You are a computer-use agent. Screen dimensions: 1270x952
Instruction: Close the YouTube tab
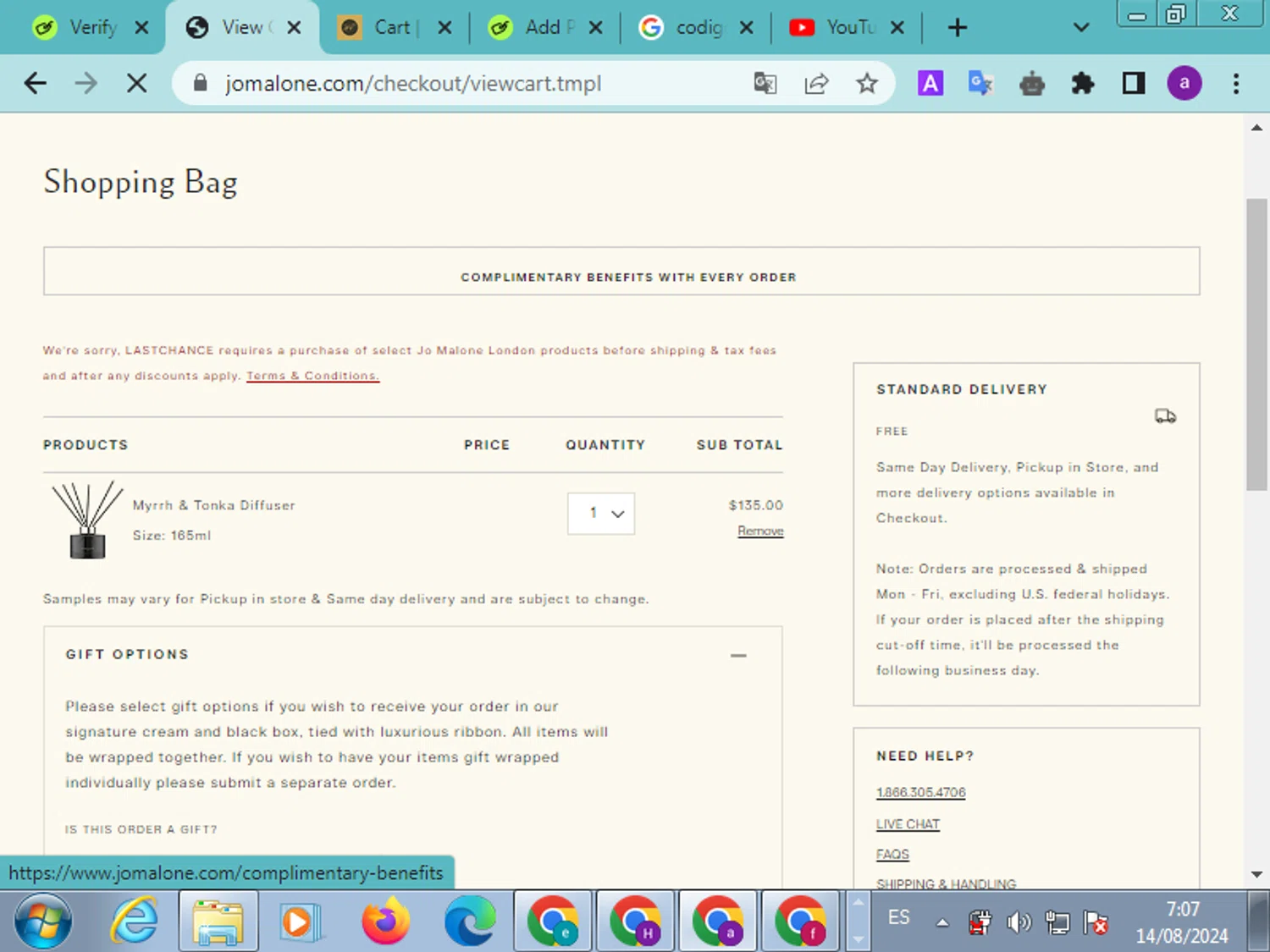click(x=897, y=27)
